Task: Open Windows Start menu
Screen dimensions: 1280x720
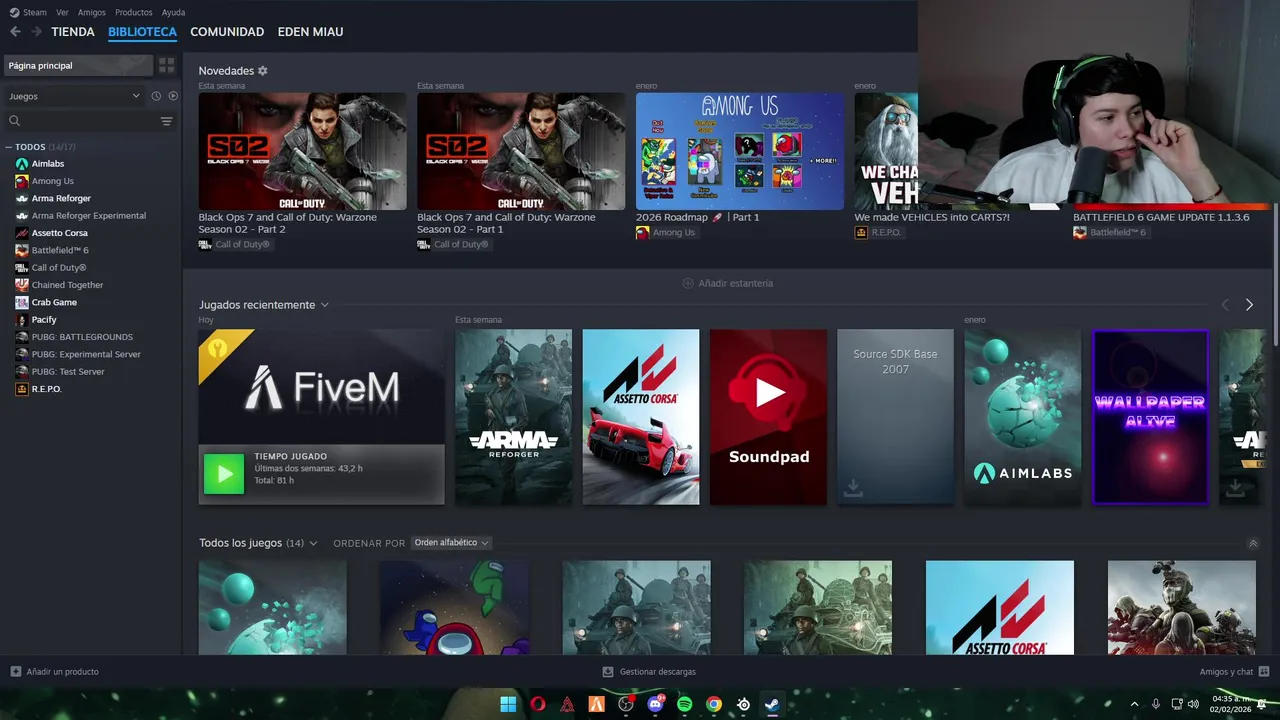Action: [508, 704]
